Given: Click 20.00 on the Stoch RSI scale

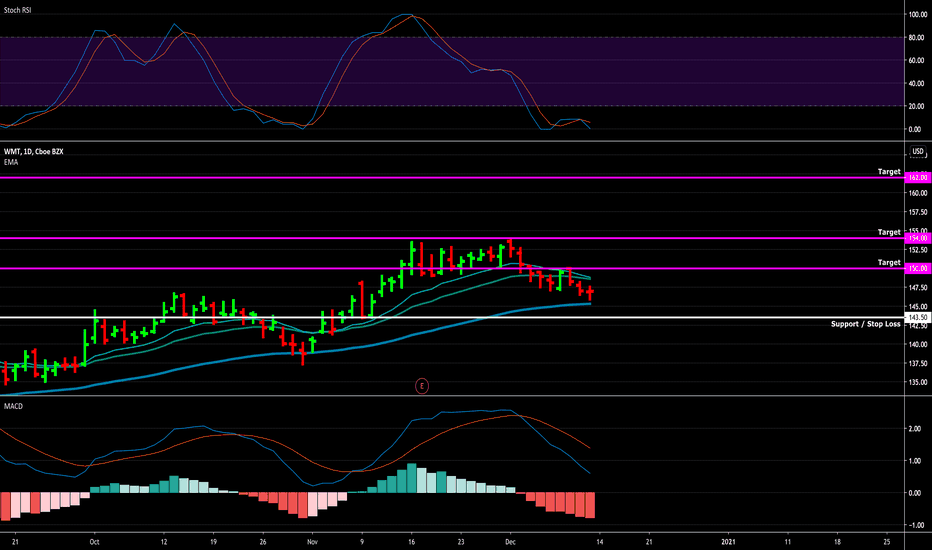Looking at the screenshot, I should coord(917,106).
